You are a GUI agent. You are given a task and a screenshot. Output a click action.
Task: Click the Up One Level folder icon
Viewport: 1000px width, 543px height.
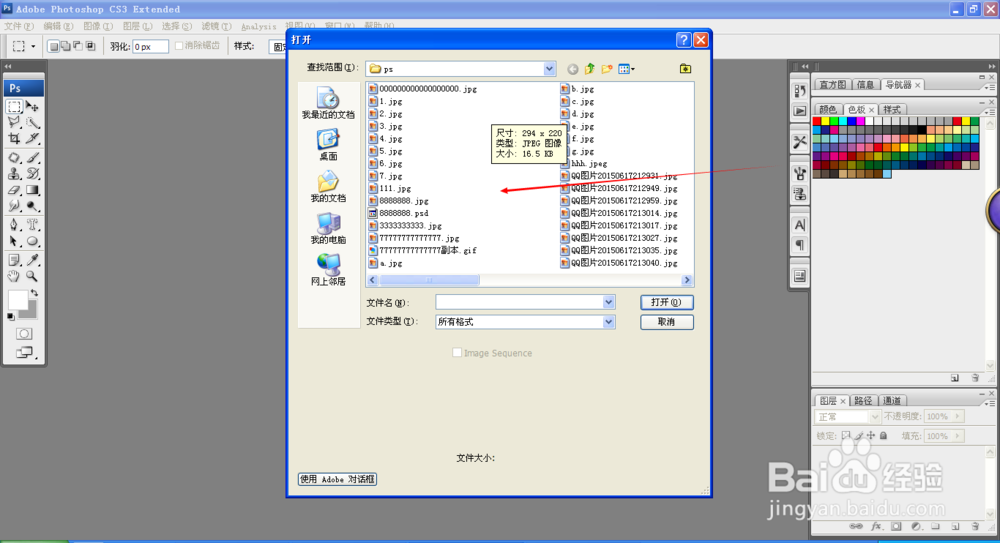590,68
